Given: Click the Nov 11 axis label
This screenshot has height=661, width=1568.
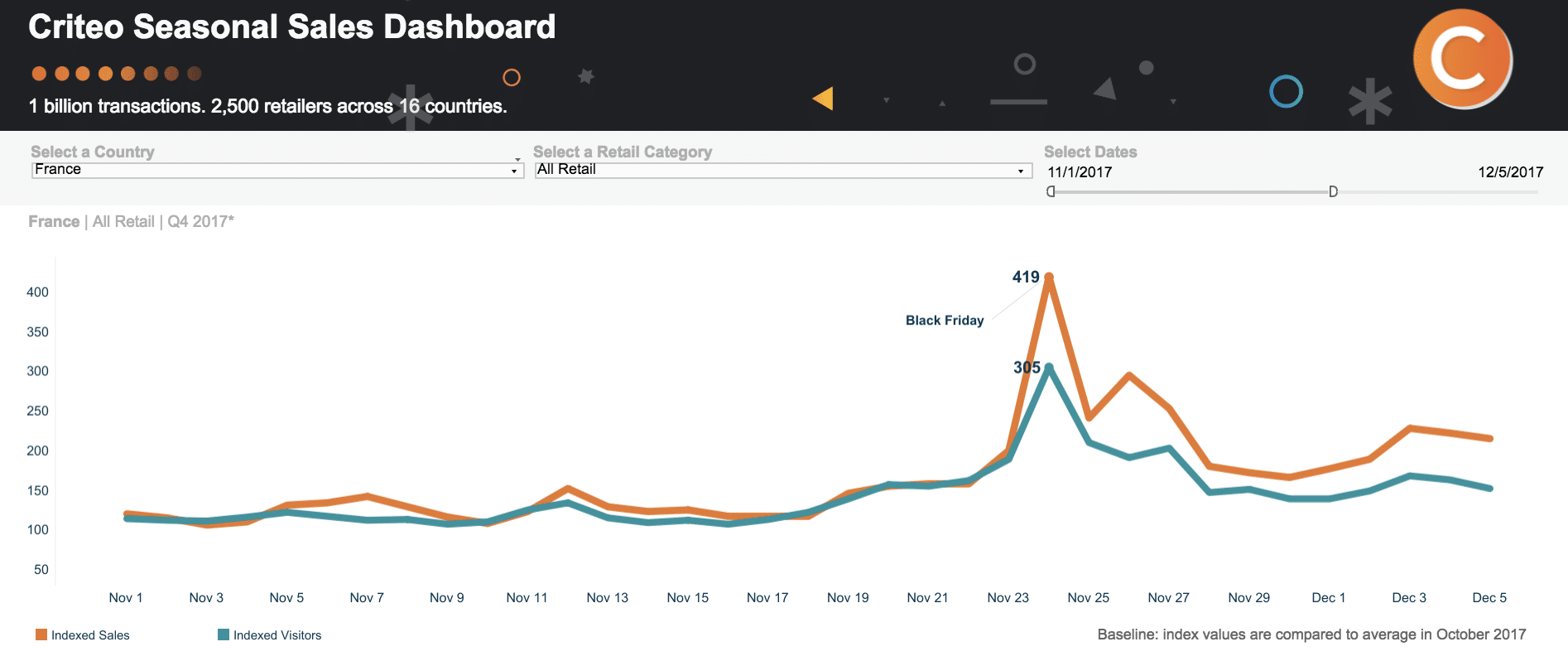Looking at the screenshot, I should tap(527, 598).
